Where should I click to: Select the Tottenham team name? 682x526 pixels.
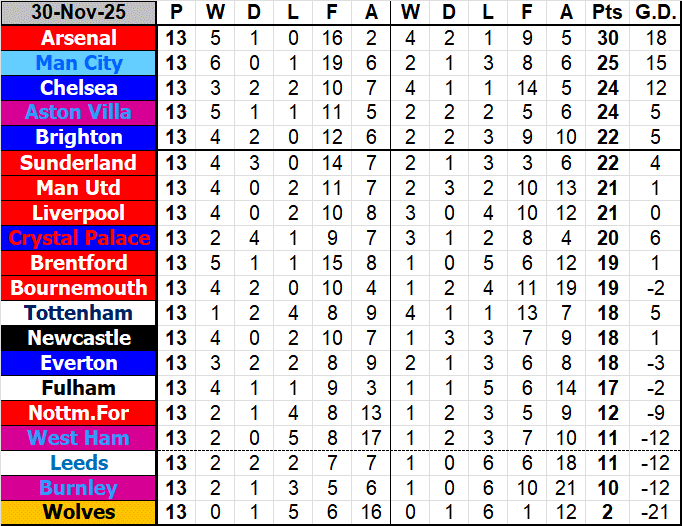79,313
